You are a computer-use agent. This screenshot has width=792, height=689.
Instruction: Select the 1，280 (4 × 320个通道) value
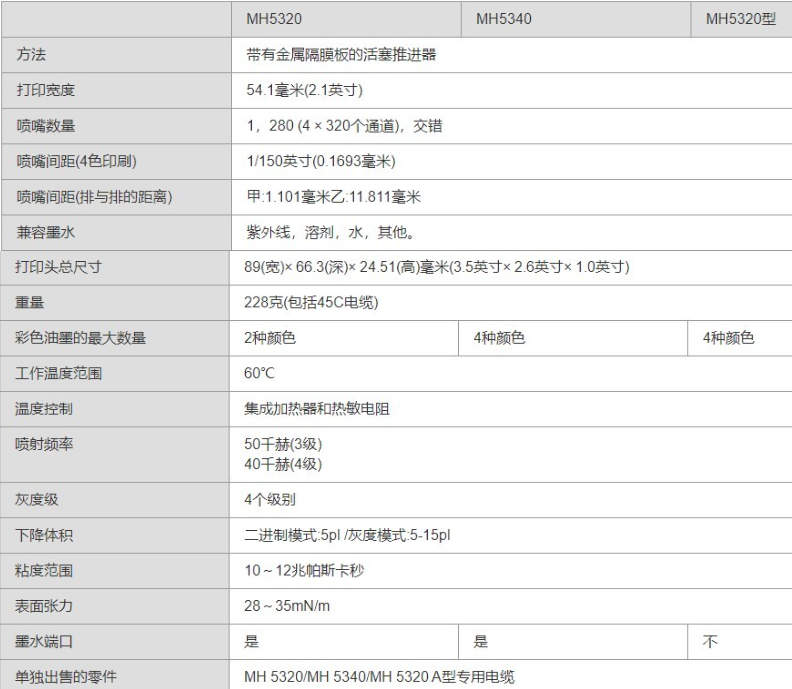[344, 126]
